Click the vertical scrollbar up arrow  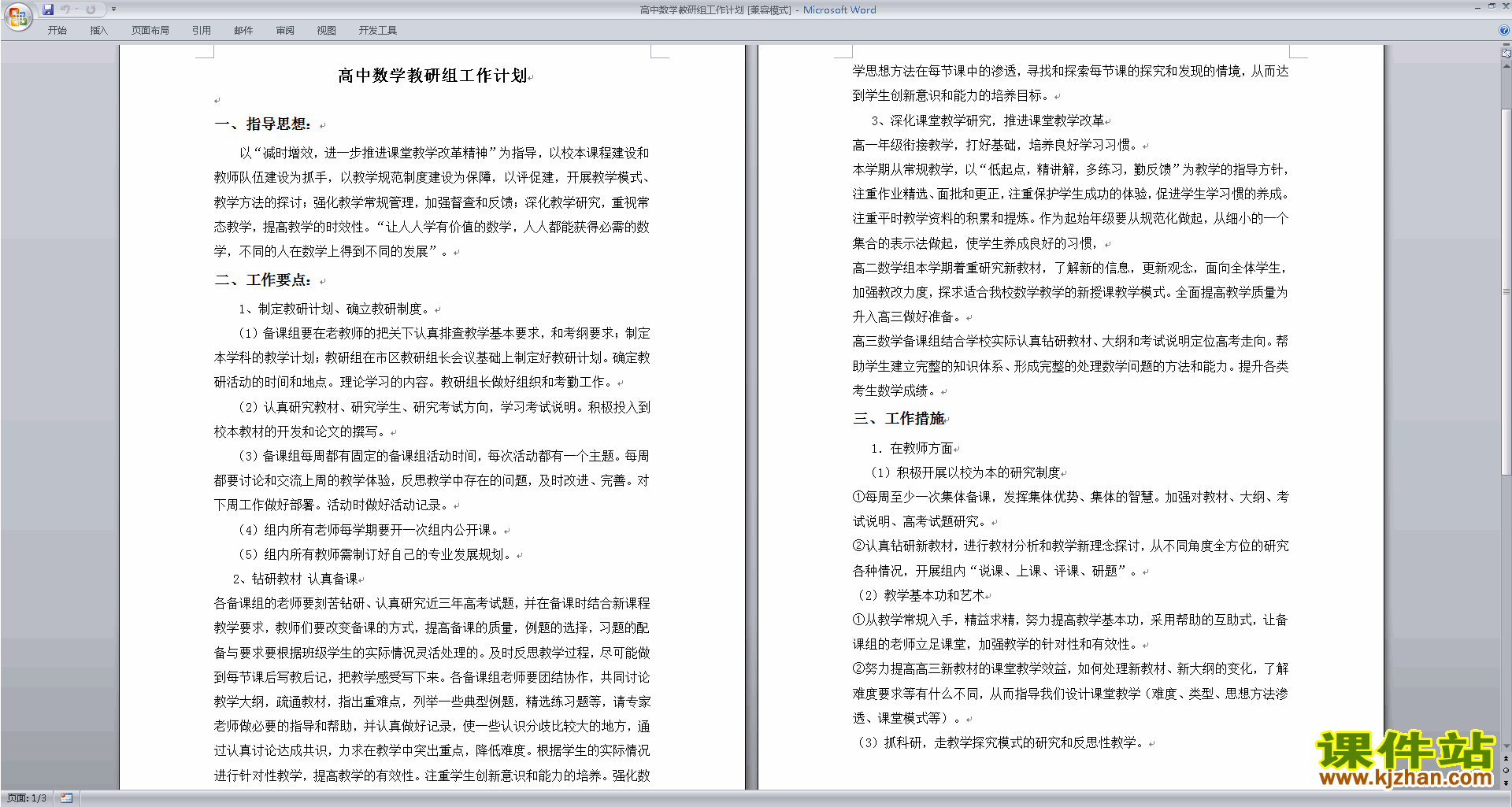[1506, 66]
